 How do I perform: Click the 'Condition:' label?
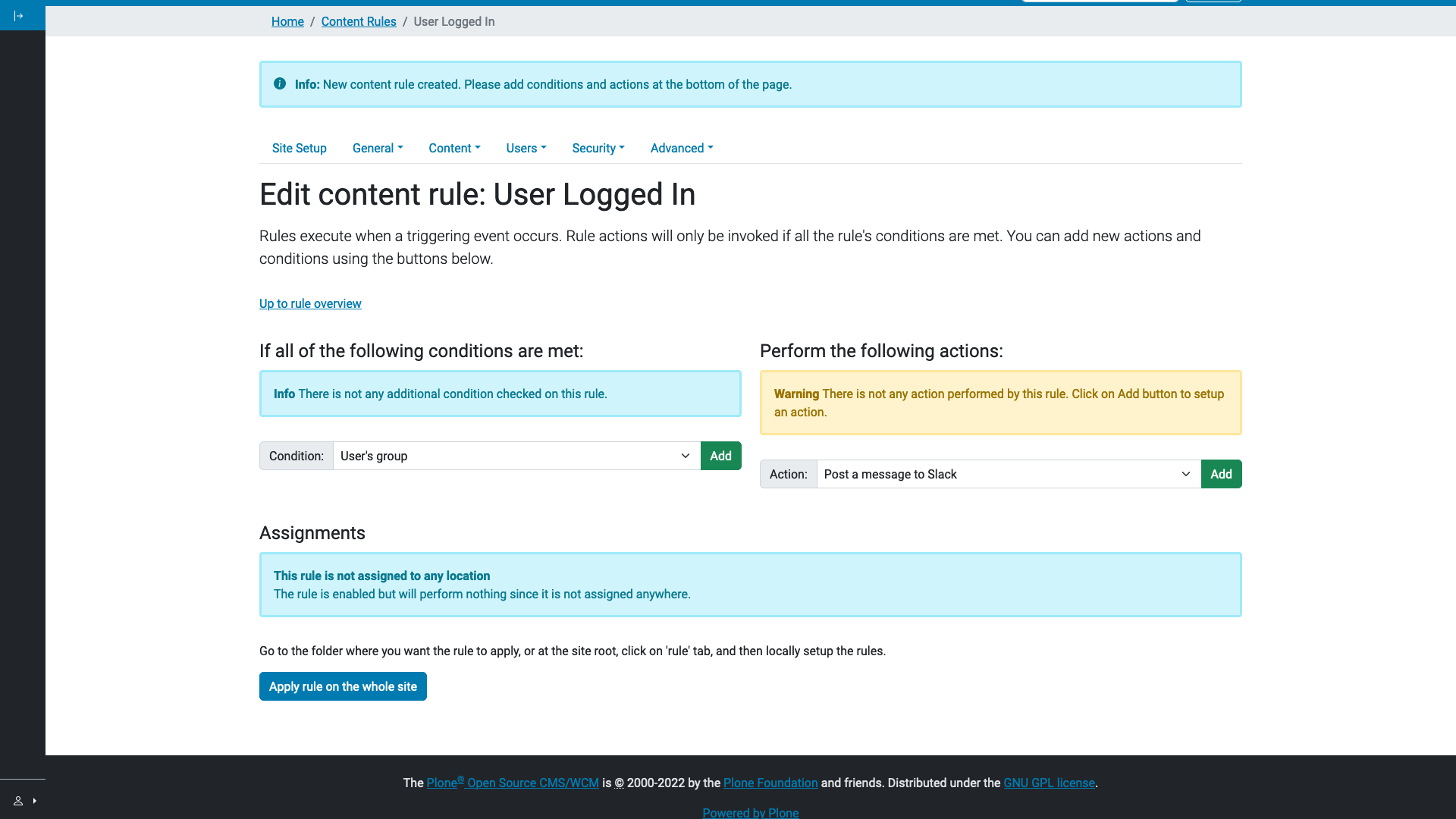tap(297, 456)
